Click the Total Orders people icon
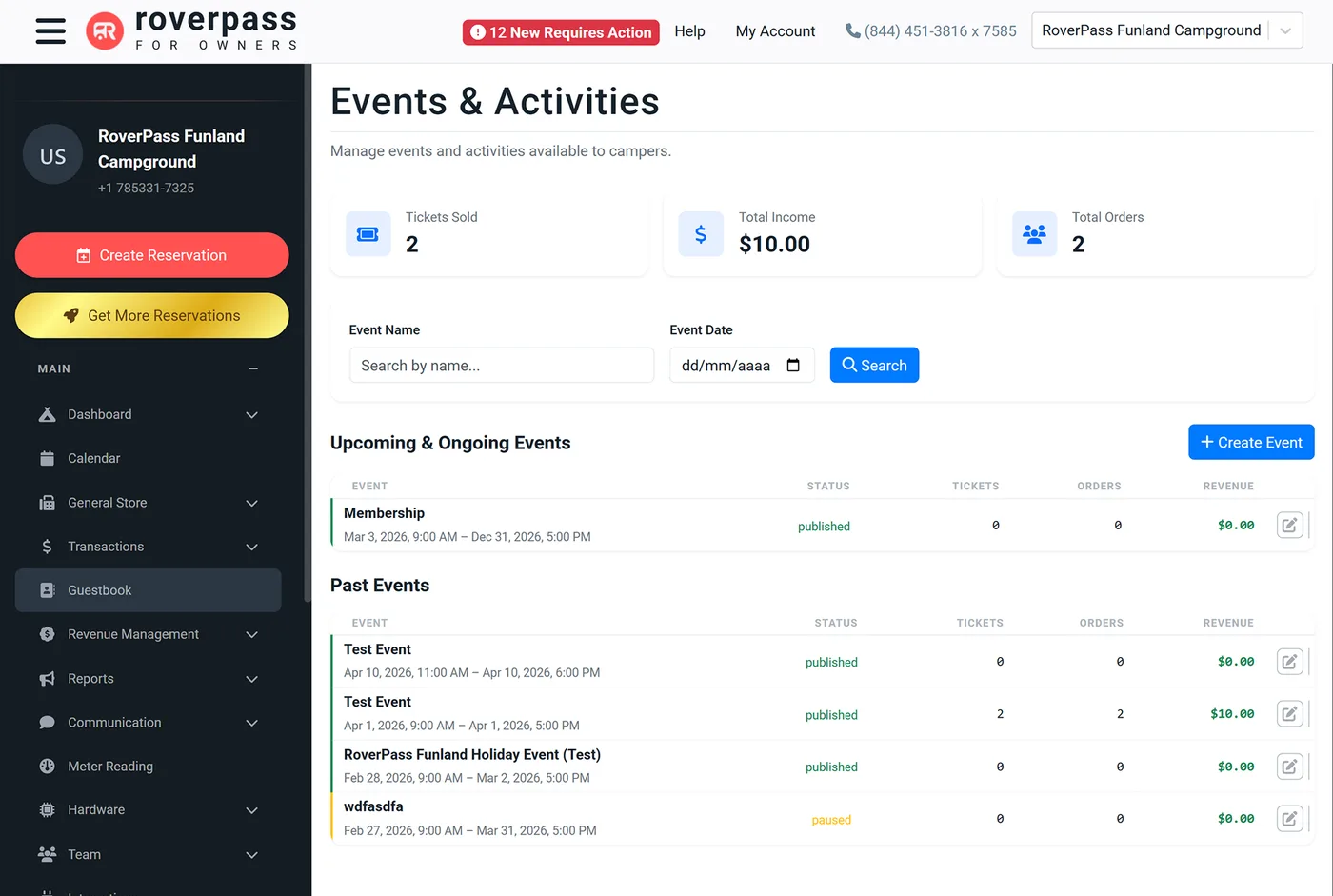The width and height of the screenshot is (1333, 896). click(1034, 234)
